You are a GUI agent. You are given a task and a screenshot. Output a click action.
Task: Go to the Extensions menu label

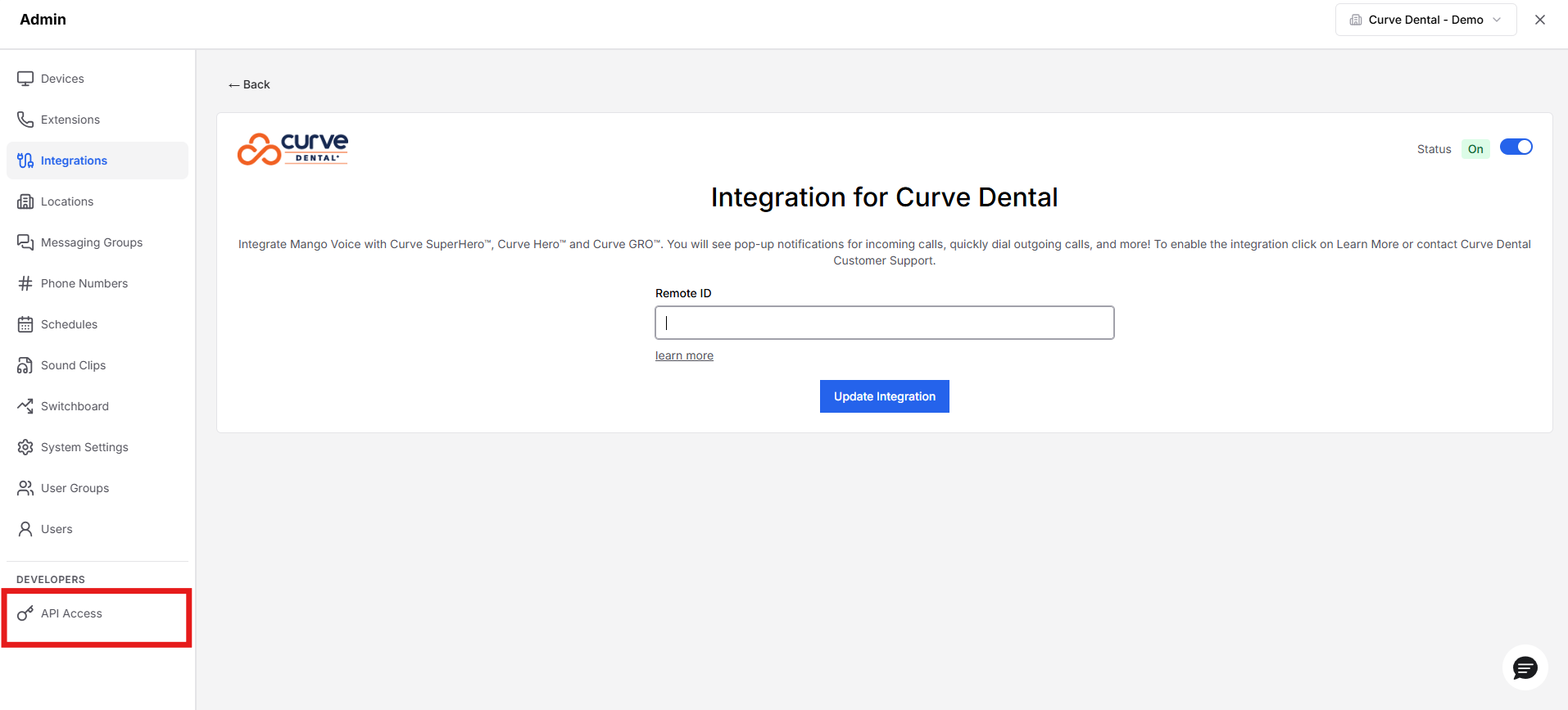tap(70, 120)
